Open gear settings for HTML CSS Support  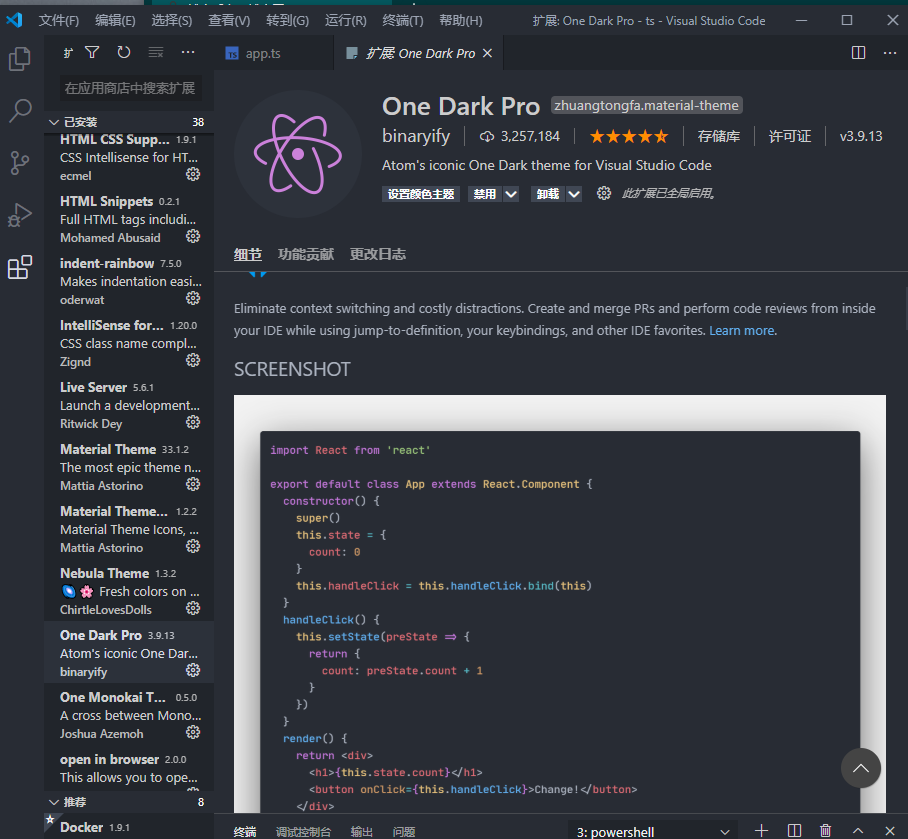(x=193, y=174)
